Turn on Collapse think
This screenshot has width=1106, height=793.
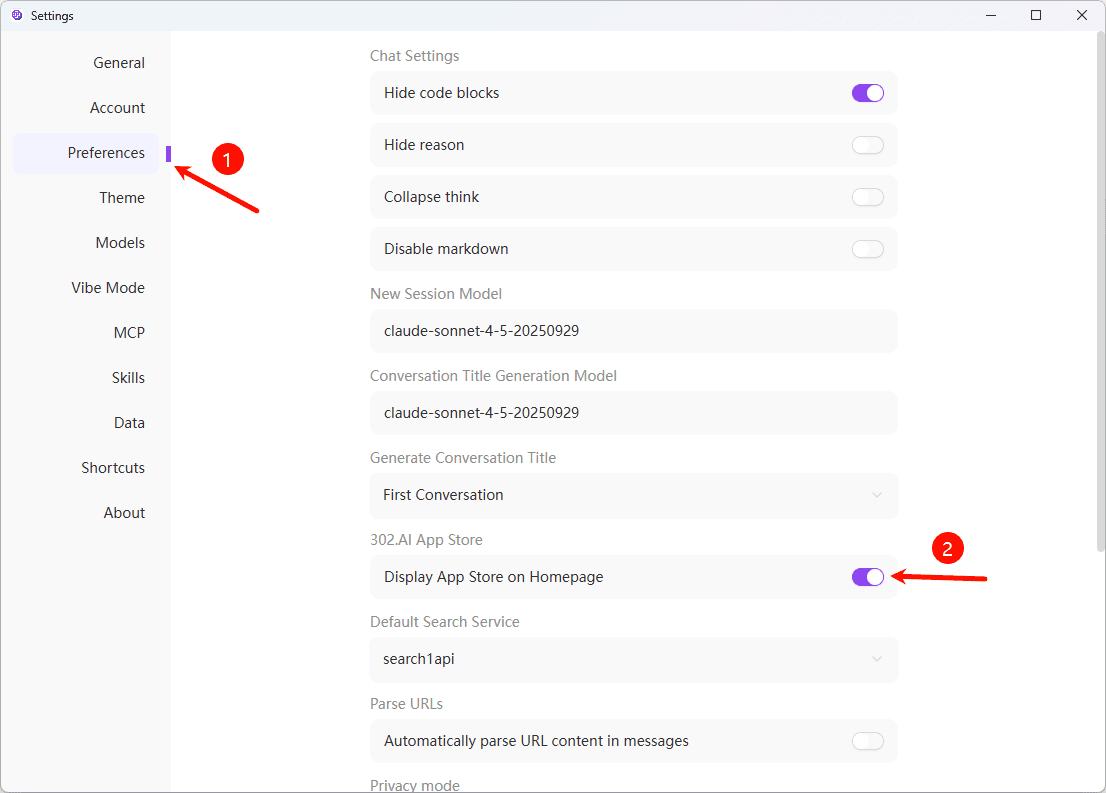(867, 196)
